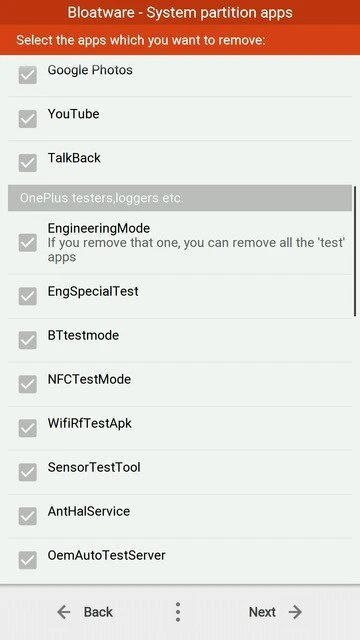Click the Next arrow icon

295,612
